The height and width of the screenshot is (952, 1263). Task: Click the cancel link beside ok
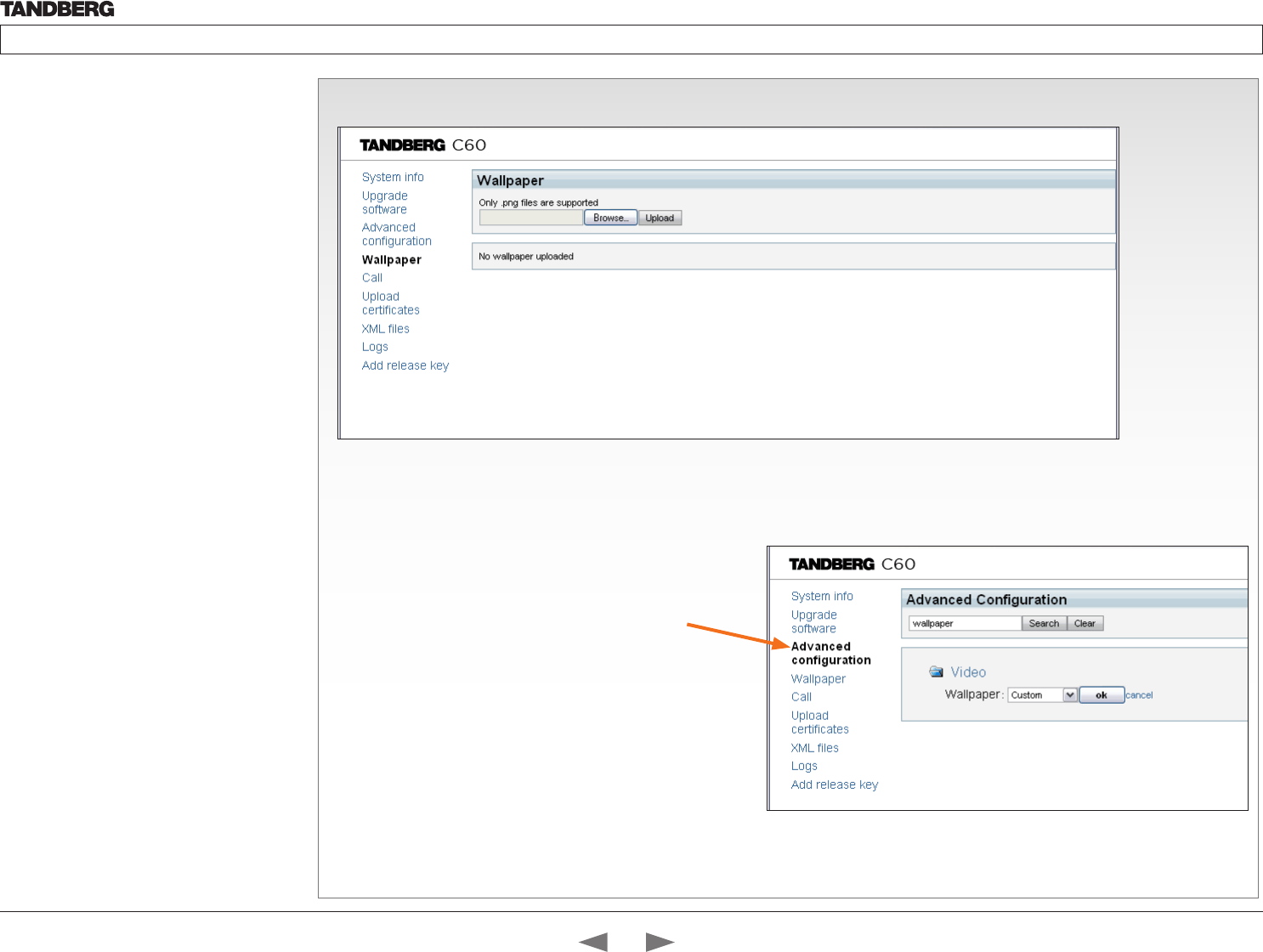pos(1139,695)
